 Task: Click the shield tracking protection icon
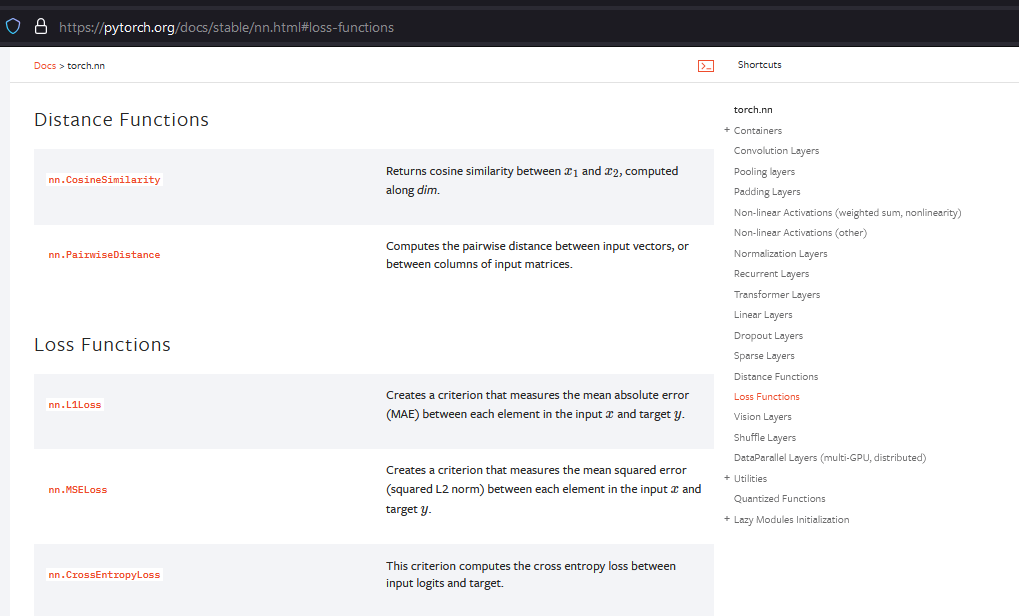point(13,27)
